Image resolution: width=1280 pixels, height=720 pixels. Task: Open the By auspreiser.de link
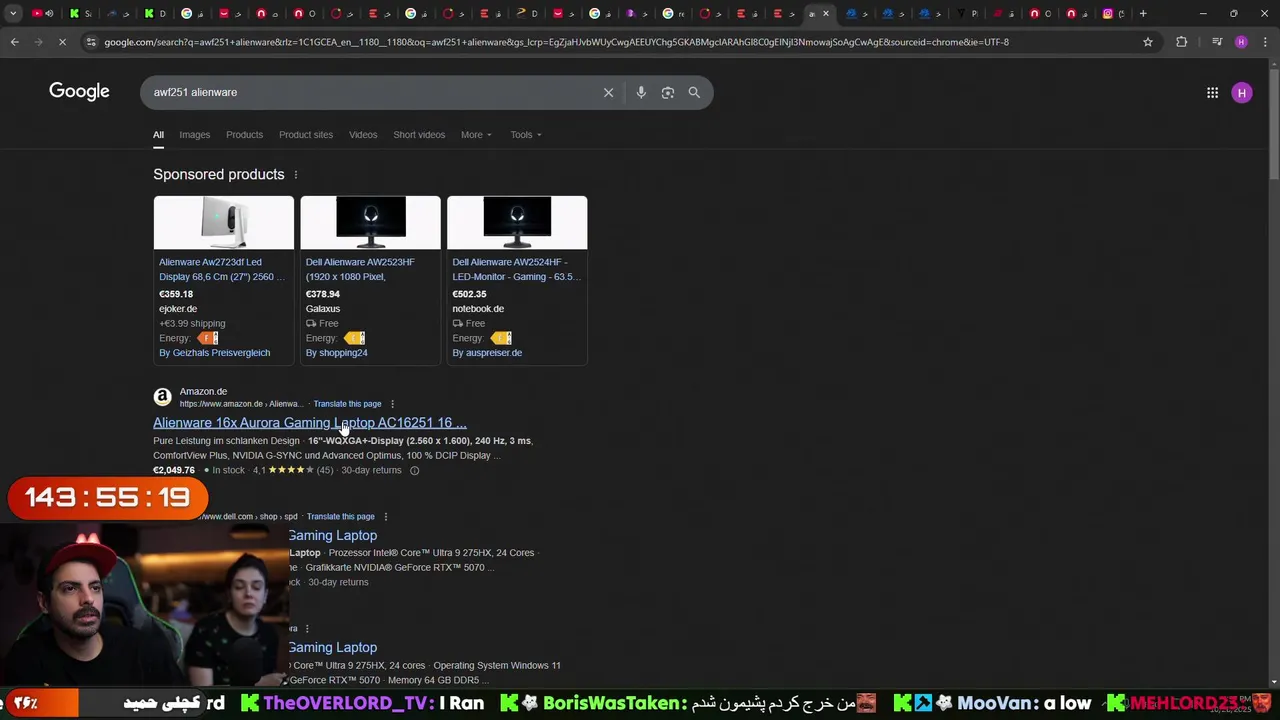click(x=487, y=353)
